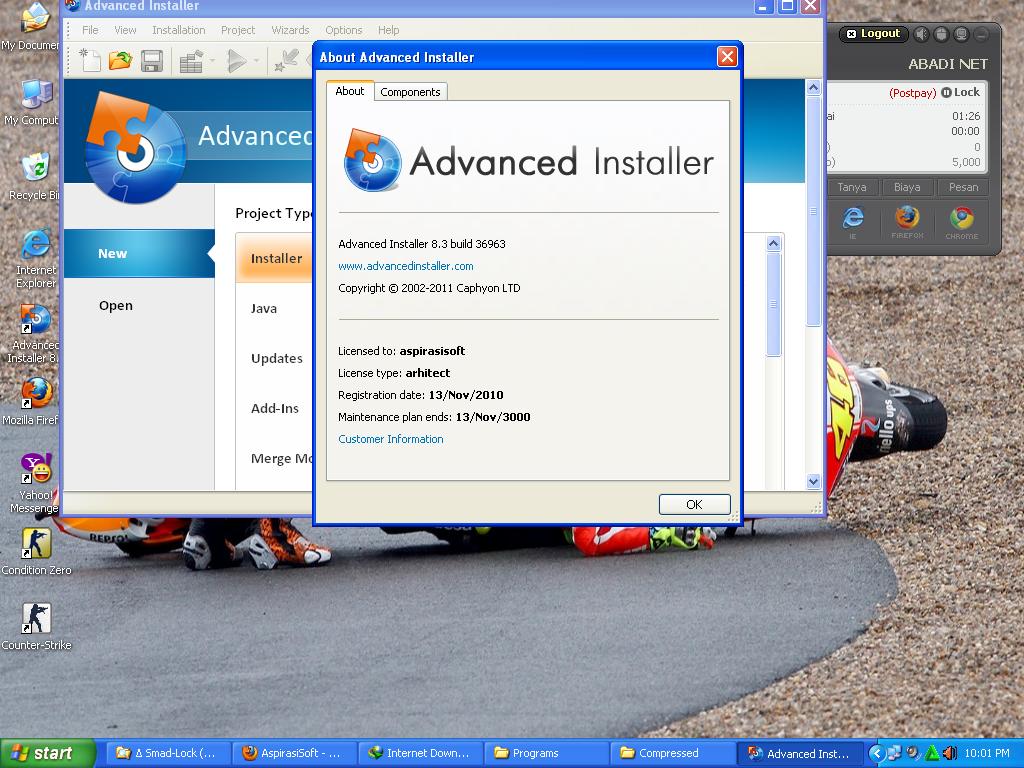Click the Biaya button
1024x768 pixels.
pos(907,187)
